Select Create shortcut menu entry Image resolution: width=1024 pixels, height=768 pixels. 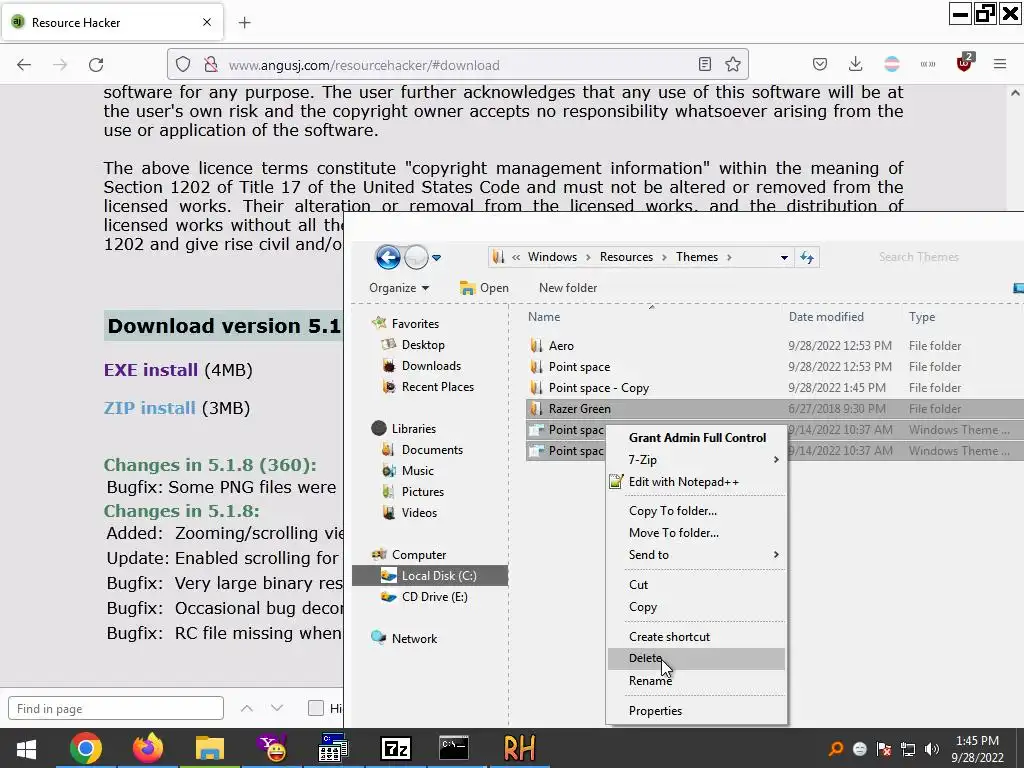pos(697,637)
